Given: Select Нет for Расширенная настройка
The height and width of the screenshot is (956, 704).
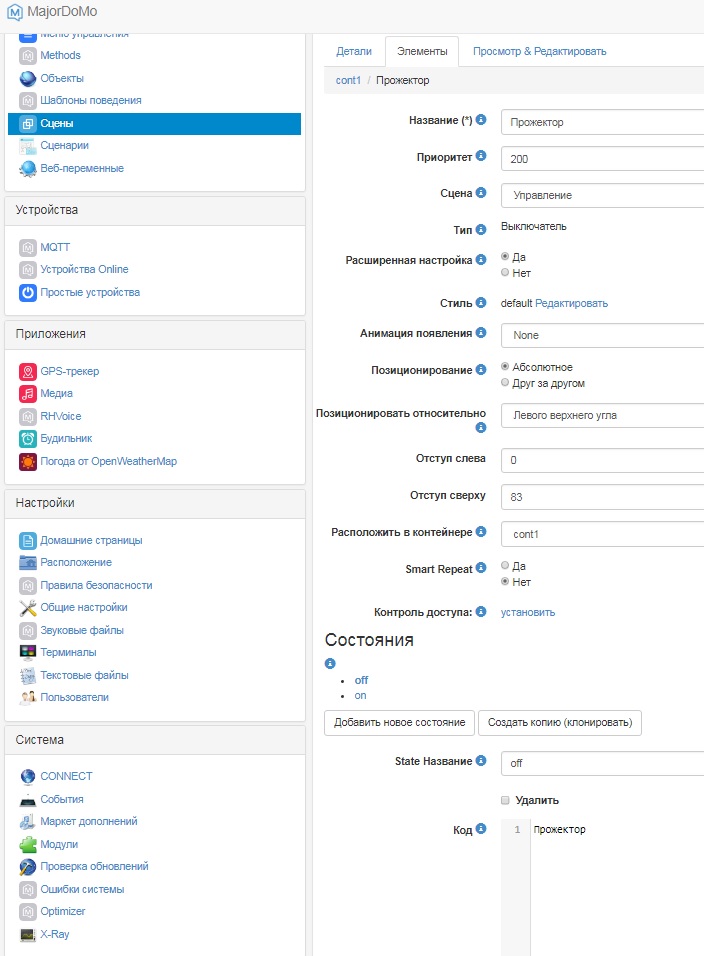Looking at the screenshot, I should point(505,273).
